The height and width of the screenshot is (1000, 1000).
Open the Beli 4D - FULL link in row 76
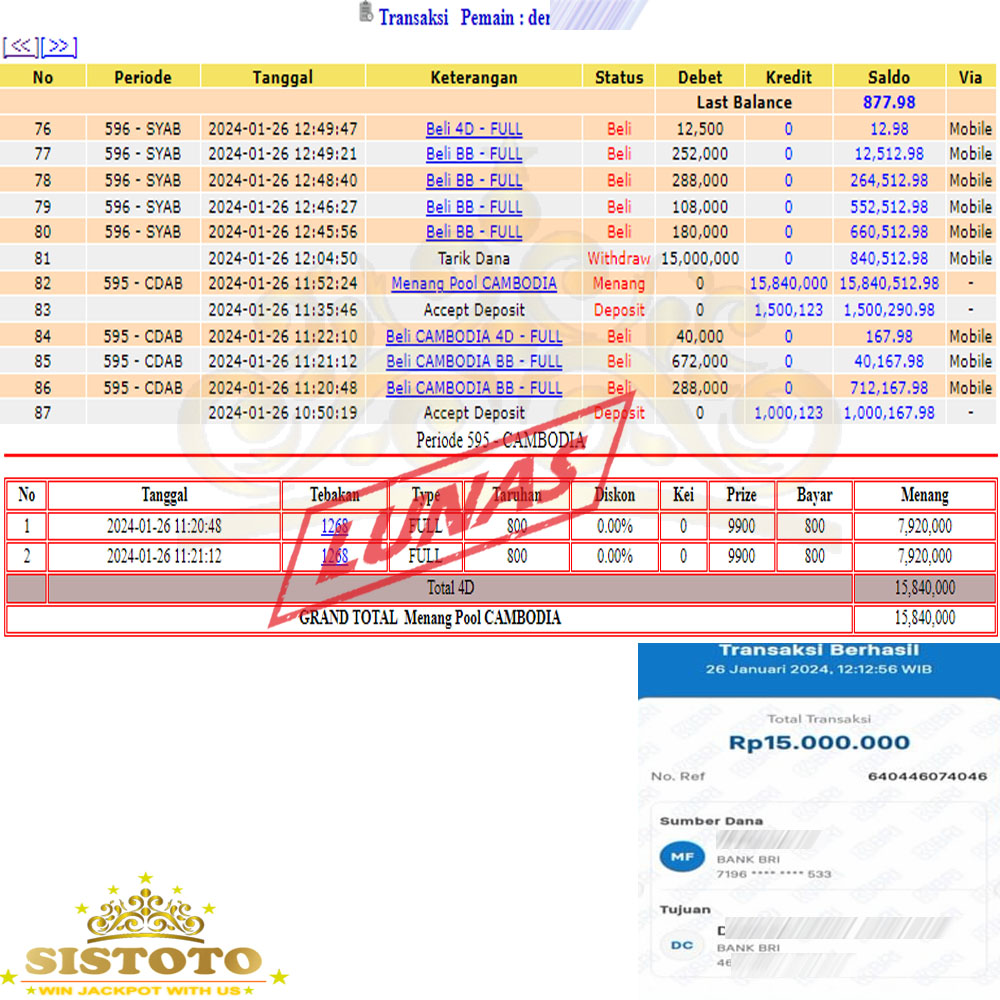474,129
